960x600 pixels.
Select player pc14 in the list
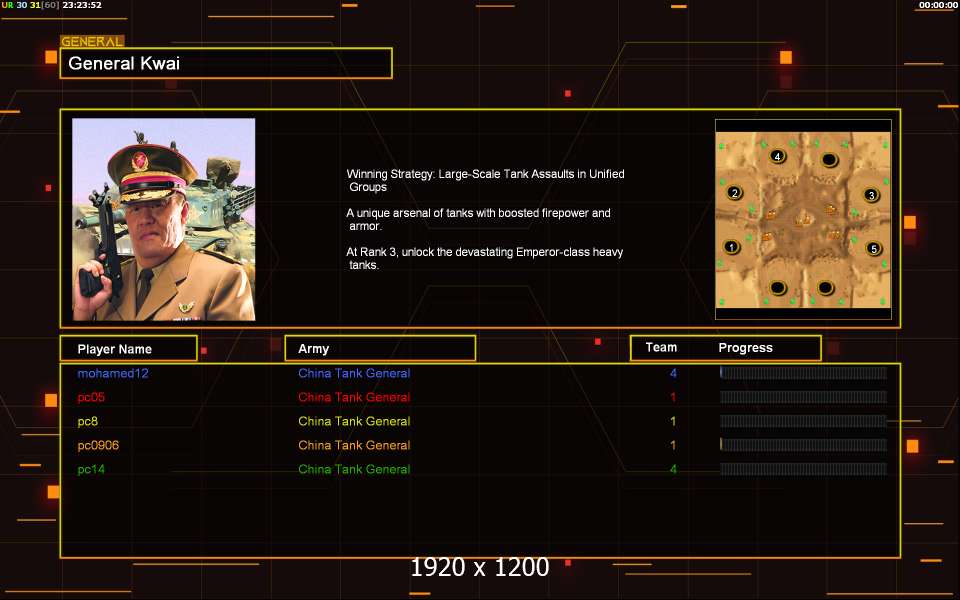(x=91, y=469)
